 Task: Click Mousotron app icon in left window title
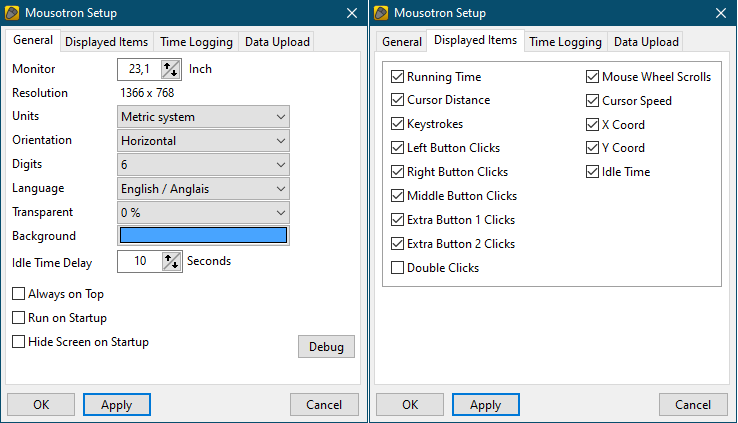[x=12, y=13]
